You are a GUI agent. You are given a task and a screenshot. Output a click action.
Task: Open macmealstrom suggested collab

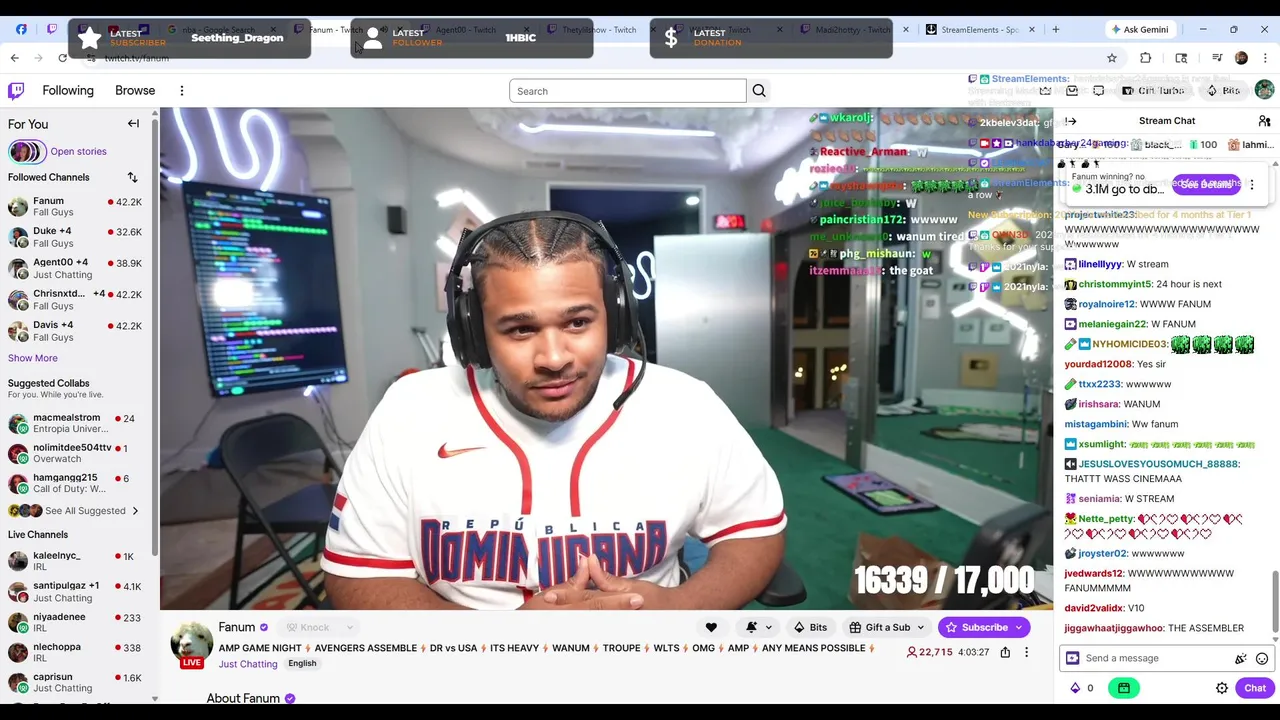76,423
